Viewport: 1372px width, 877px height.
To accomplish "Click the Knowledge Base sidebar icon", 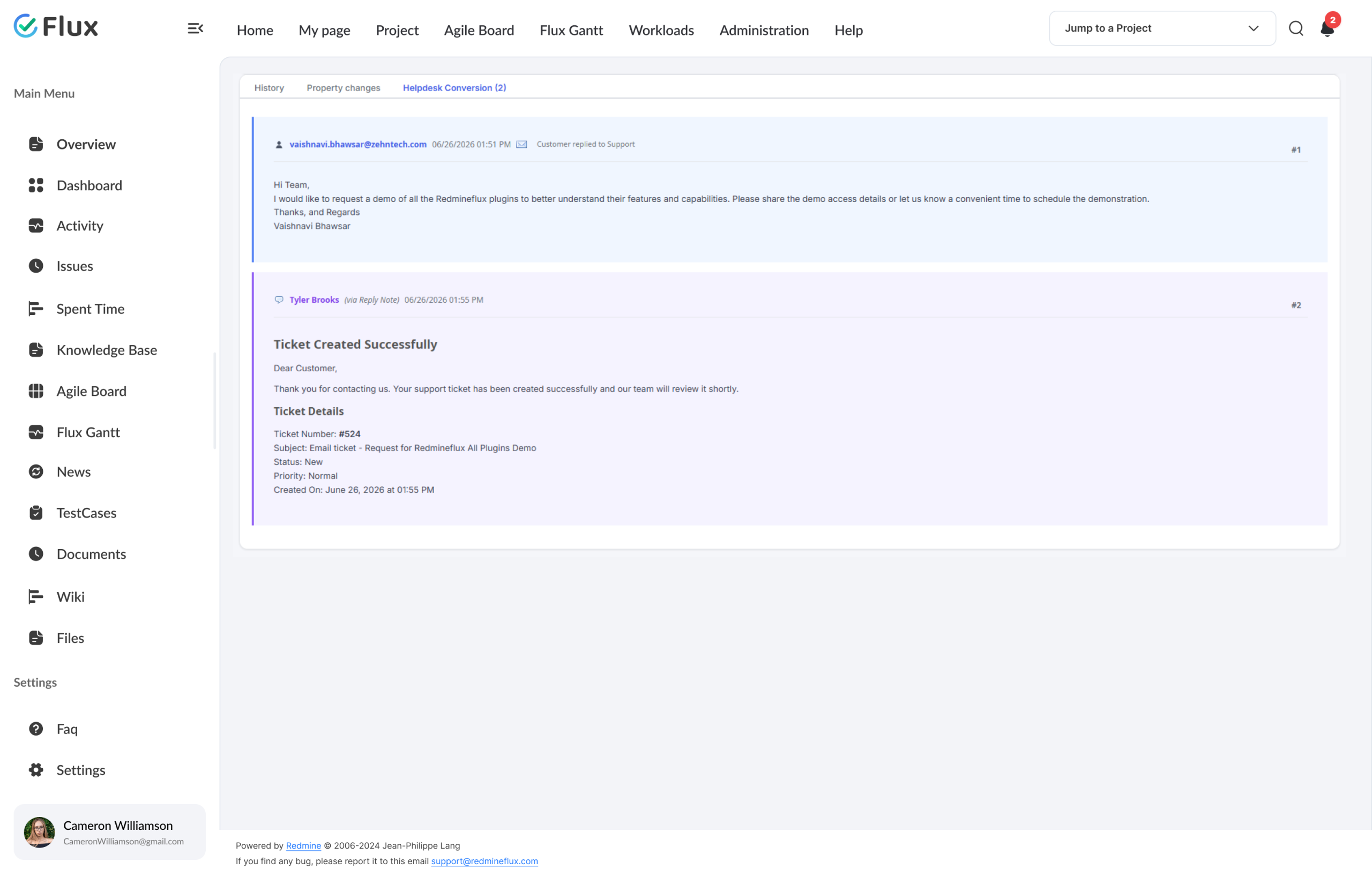I will coord(36,350).
